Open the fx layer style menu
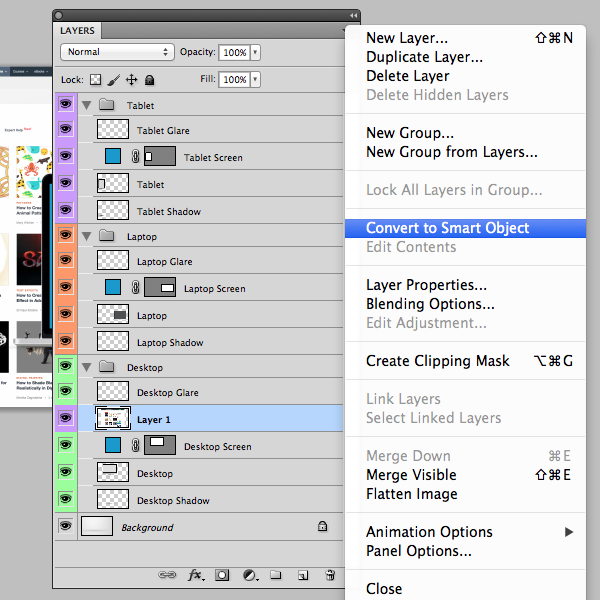Screen dimensions: 600x600 click(x=196, y=575)
